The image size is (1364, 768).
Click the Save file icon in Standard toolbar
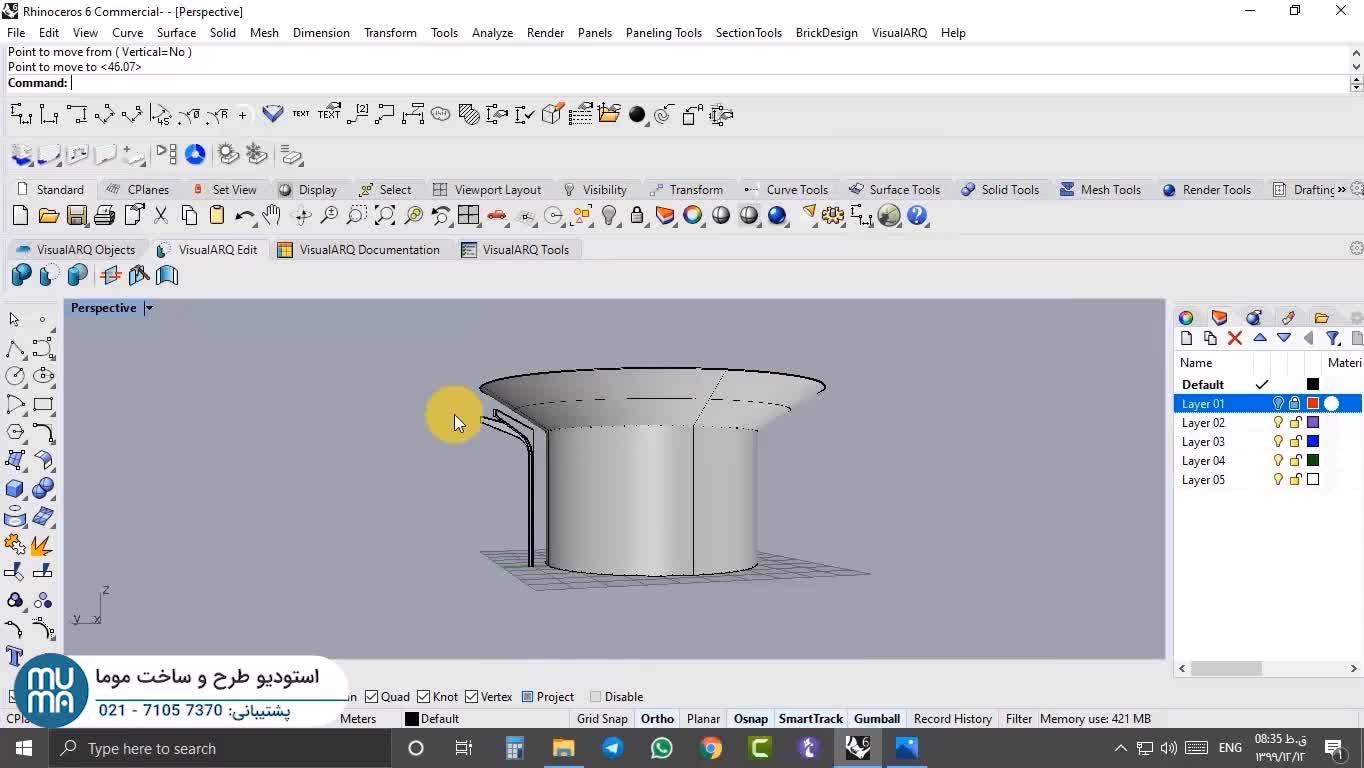(x=76, y=216)
